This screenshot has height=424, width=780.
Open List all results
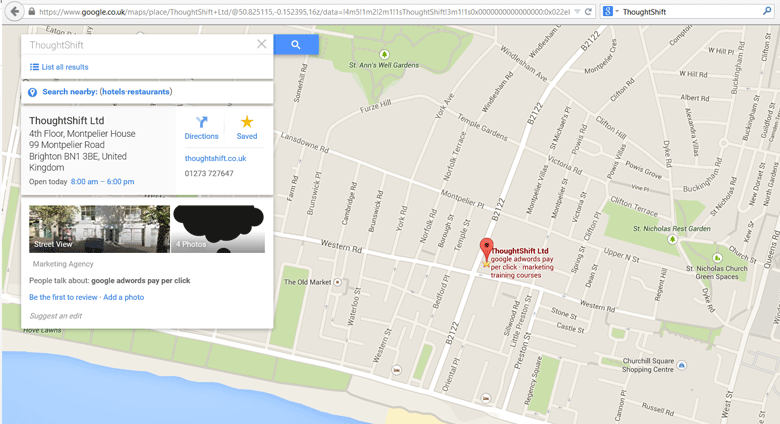tap(59, 67)
